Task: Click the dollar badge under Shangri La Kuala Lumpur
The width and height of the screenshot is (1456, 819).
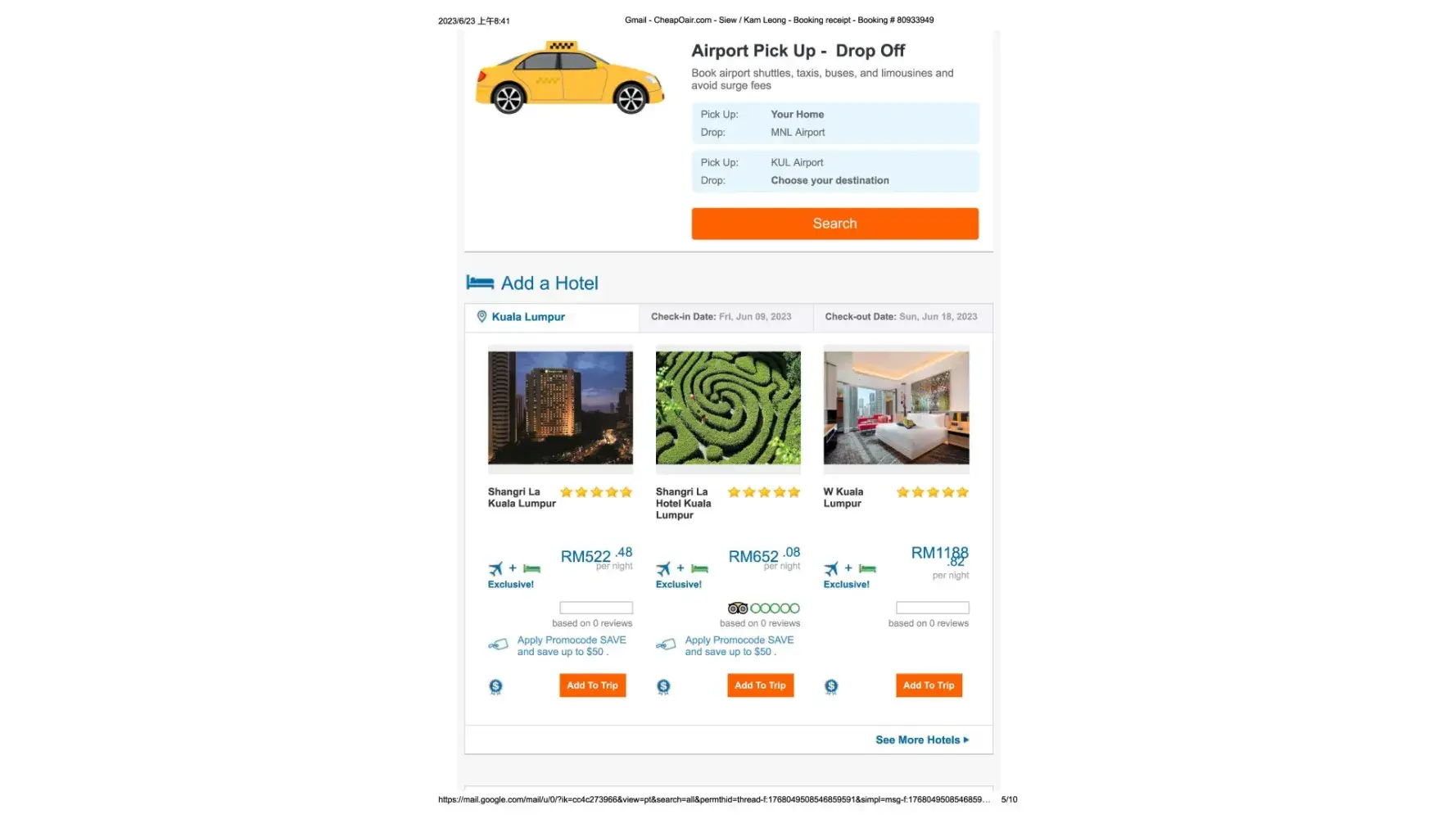Action: coord(495,686)
